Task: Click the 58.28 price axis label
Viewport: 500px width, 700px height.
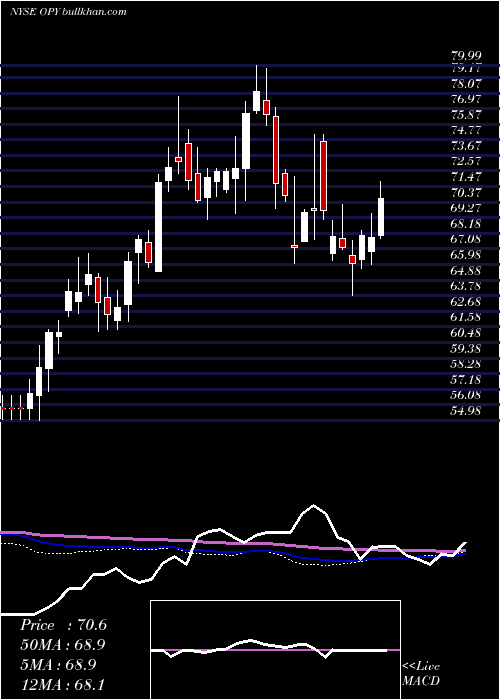Action: 466,364
